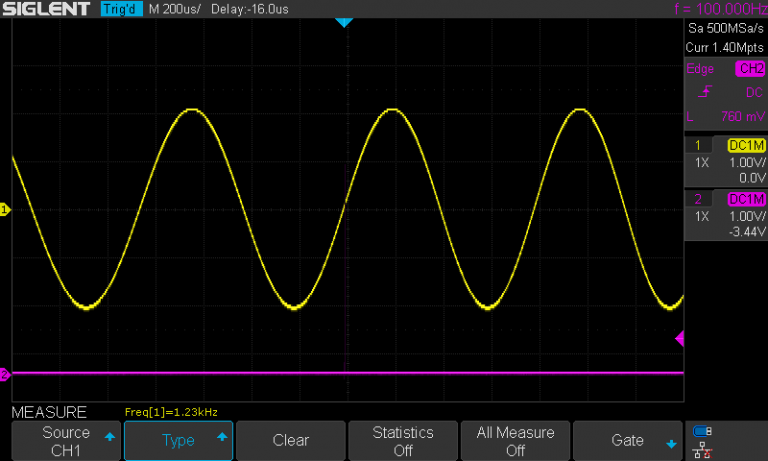Screen dimensions: 768x461
Task: Toggle All Measure Off setting
Action: 515,441
